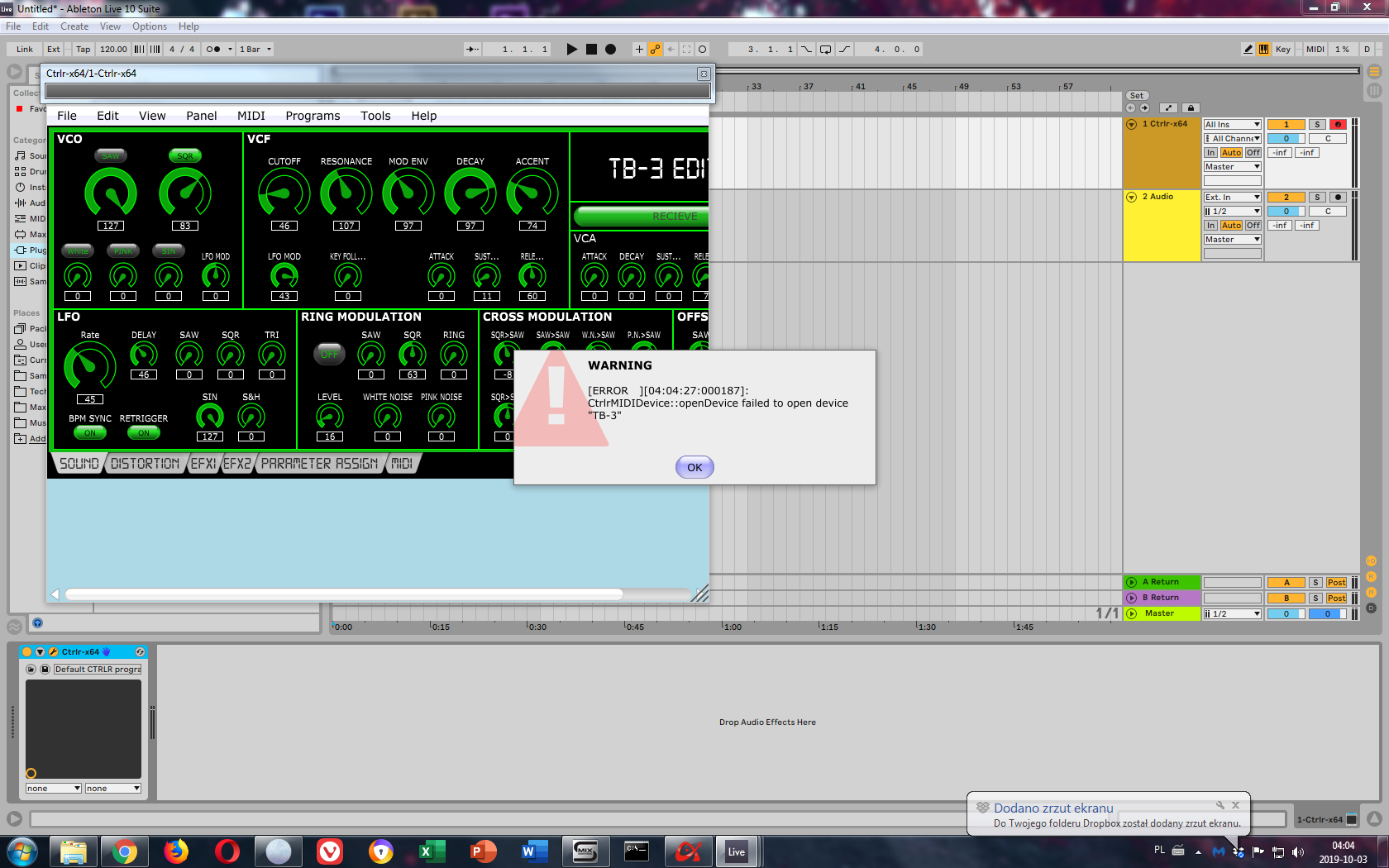Click the Stop button in Ableton transport
Image resolution: width=1389 pixels, height=868 pixels.
pyautogui.click(x=591, y=50)
